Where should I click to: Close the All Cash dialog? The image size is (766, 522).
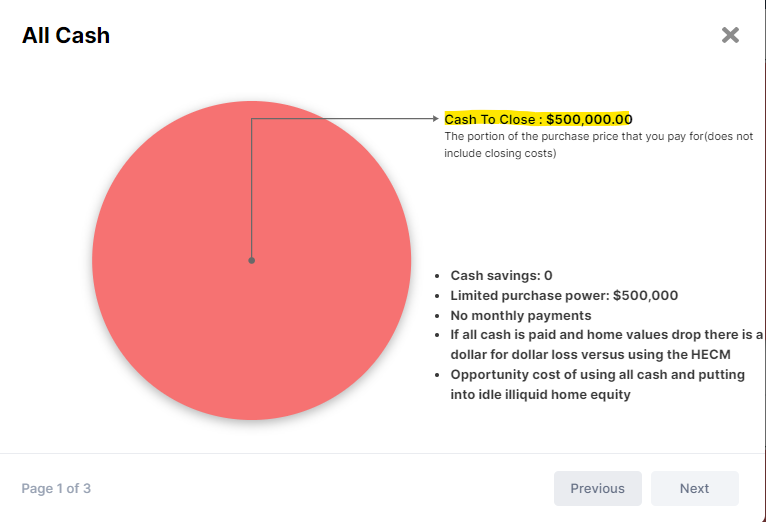point(730,35)
